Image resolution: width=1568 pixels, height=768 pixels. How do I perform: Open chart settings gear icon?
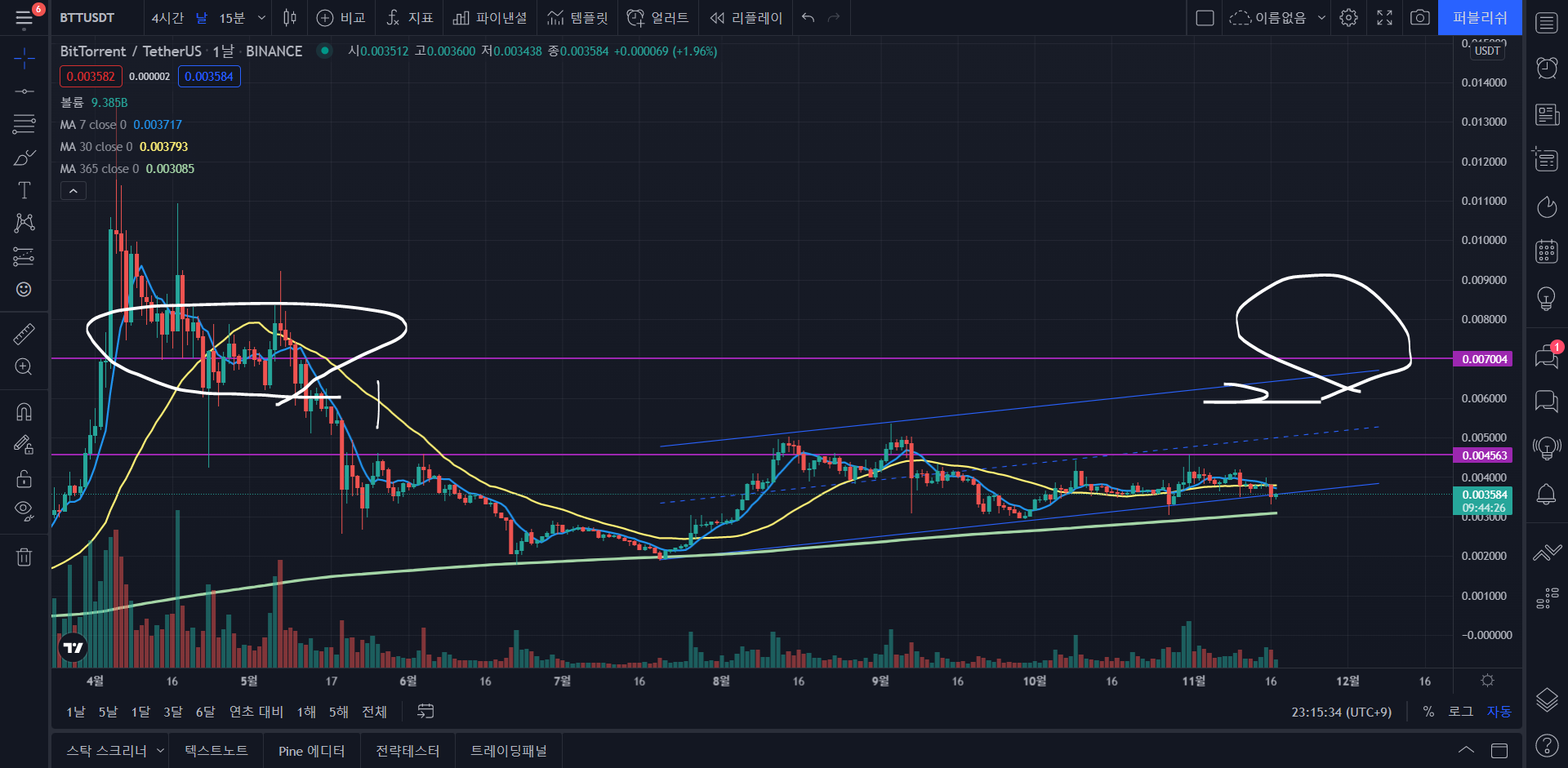(1349, 18)
